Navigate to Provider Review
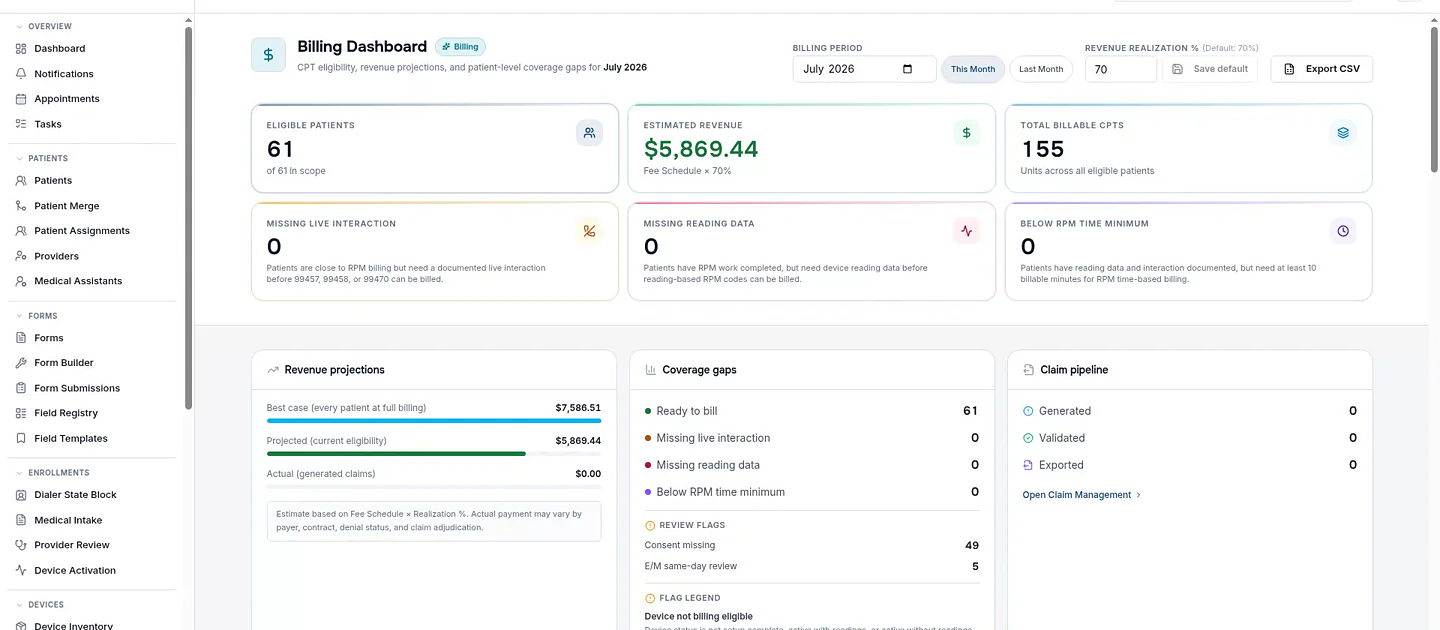The image size is (1440, 630). point(72,545)
